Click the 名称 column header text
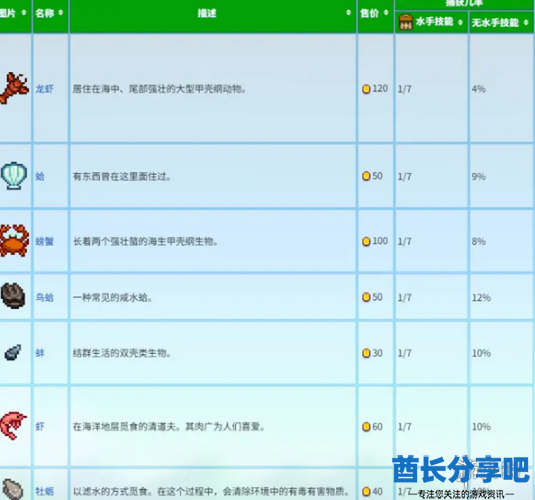 pos(45,13)
